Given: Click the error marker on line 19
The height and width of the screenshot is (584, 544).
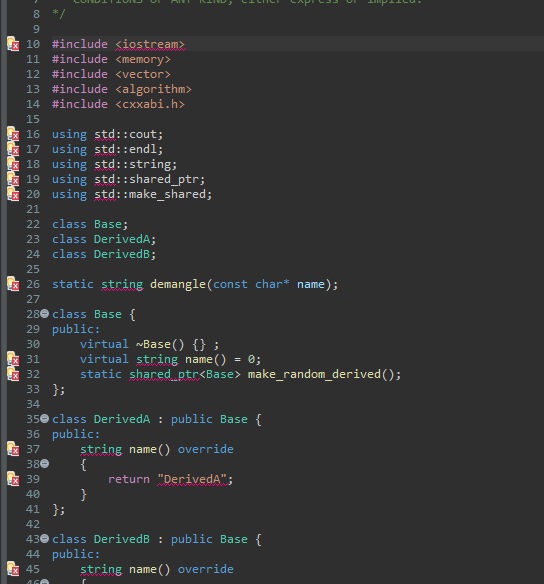Looking at the screenshot, I should click(x=13, y=179).
